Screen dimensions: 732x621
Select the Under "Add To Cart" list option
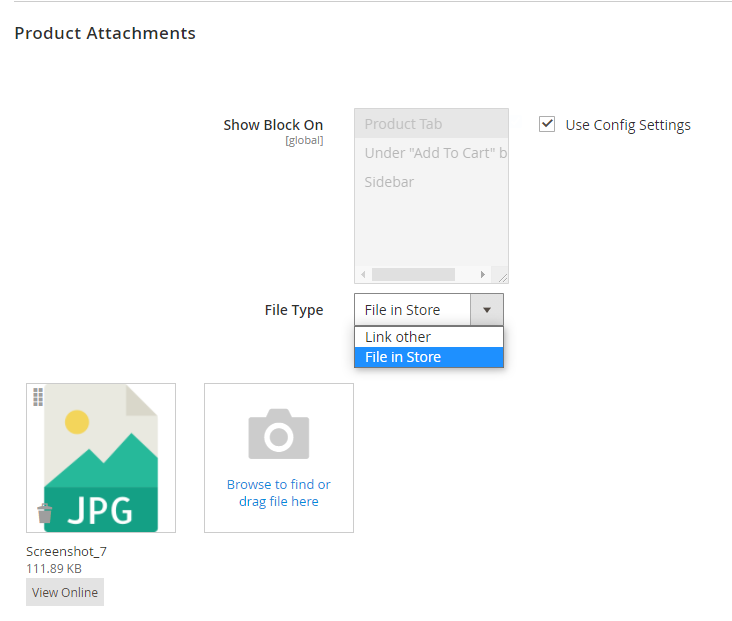click(x=431, y=153)
